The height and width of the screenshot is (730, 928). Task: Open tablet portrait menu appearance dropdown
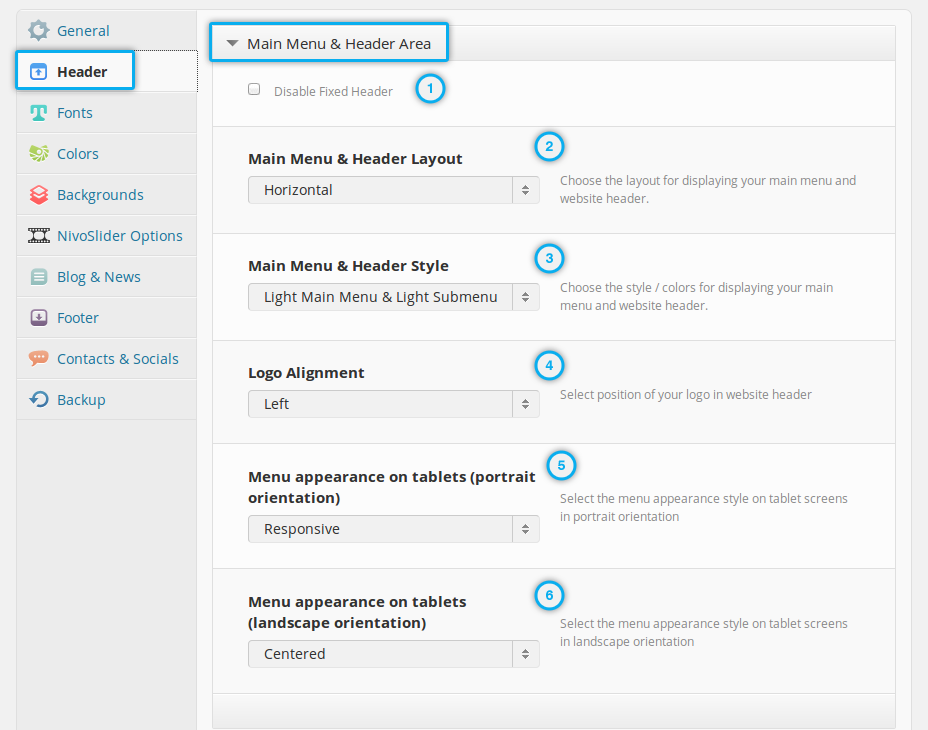(393, 529)
